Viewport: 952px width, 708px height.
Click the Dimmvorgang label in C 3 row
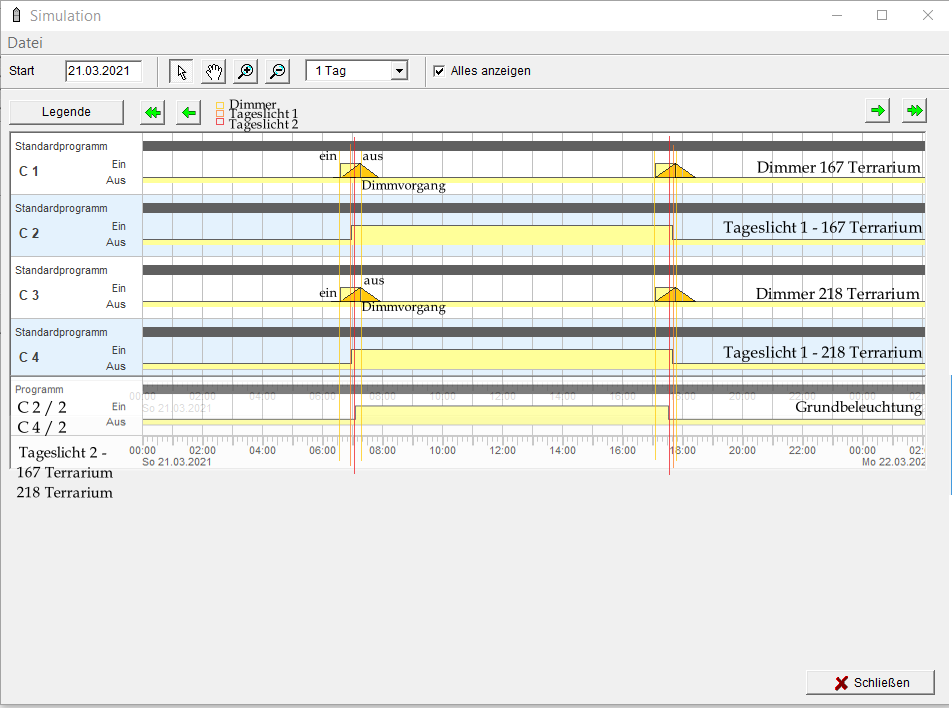pyautogui.click(x=404, y=307)
